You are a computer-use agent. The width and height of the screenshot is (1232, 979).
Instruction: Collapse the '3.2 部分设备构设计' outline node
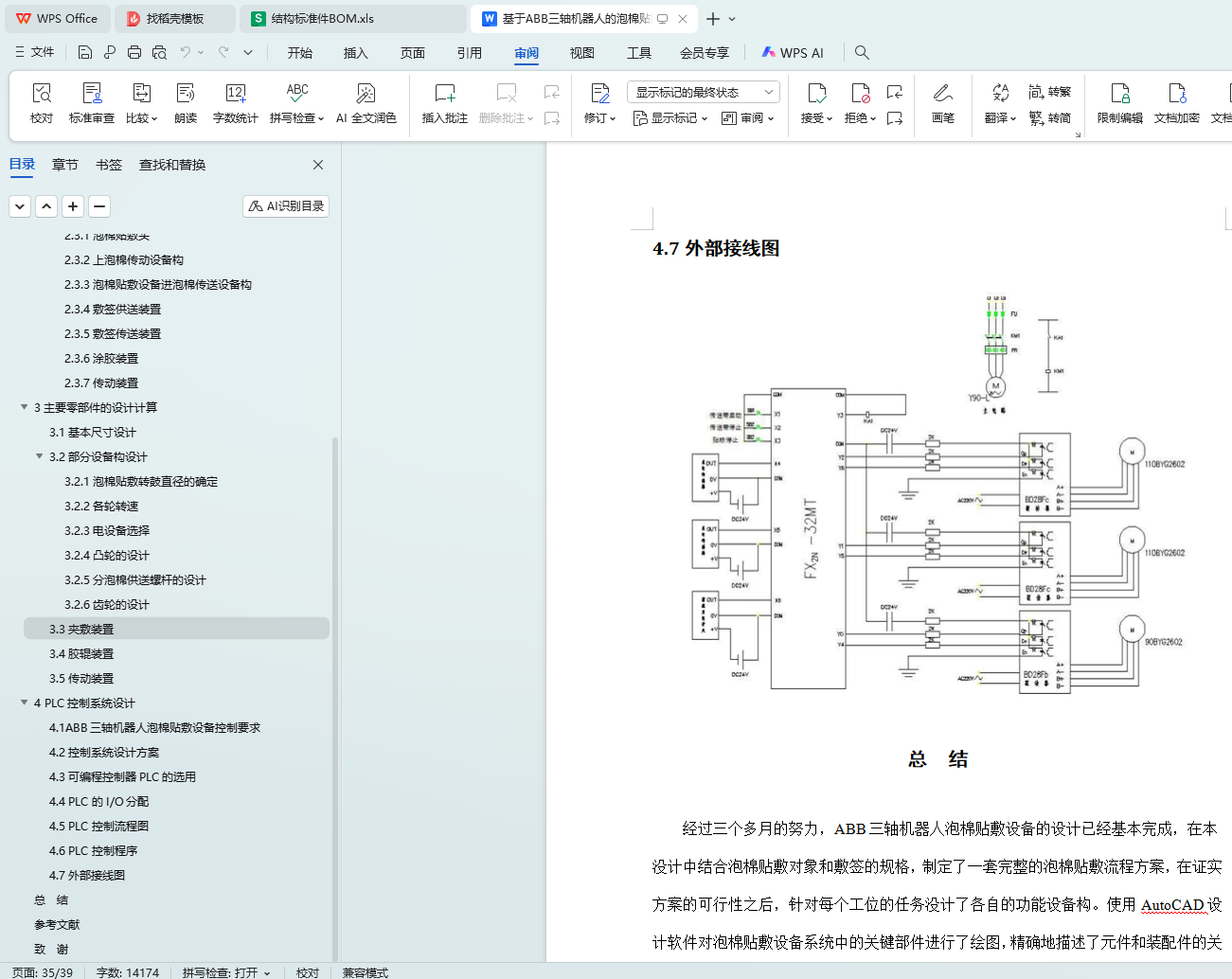point(39,456)
